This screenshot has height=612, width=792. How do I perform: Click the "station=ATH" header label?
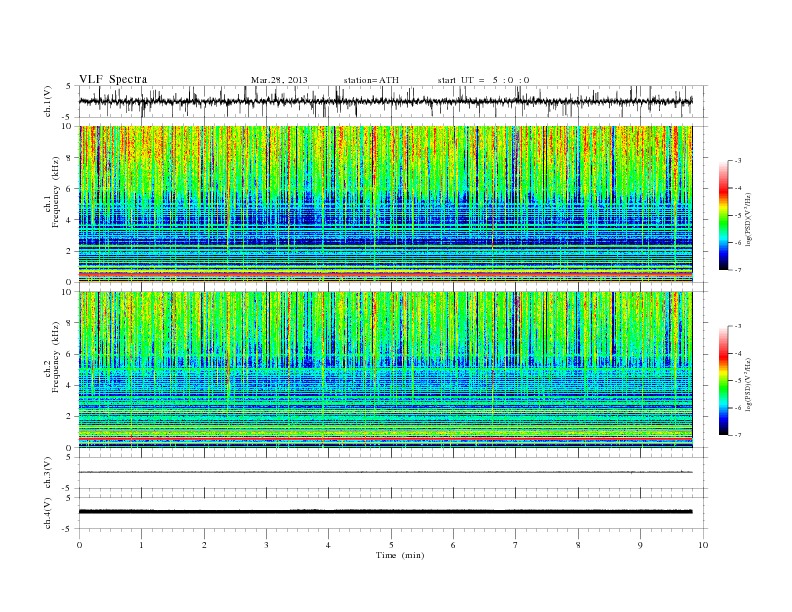[x=371, y=80]
